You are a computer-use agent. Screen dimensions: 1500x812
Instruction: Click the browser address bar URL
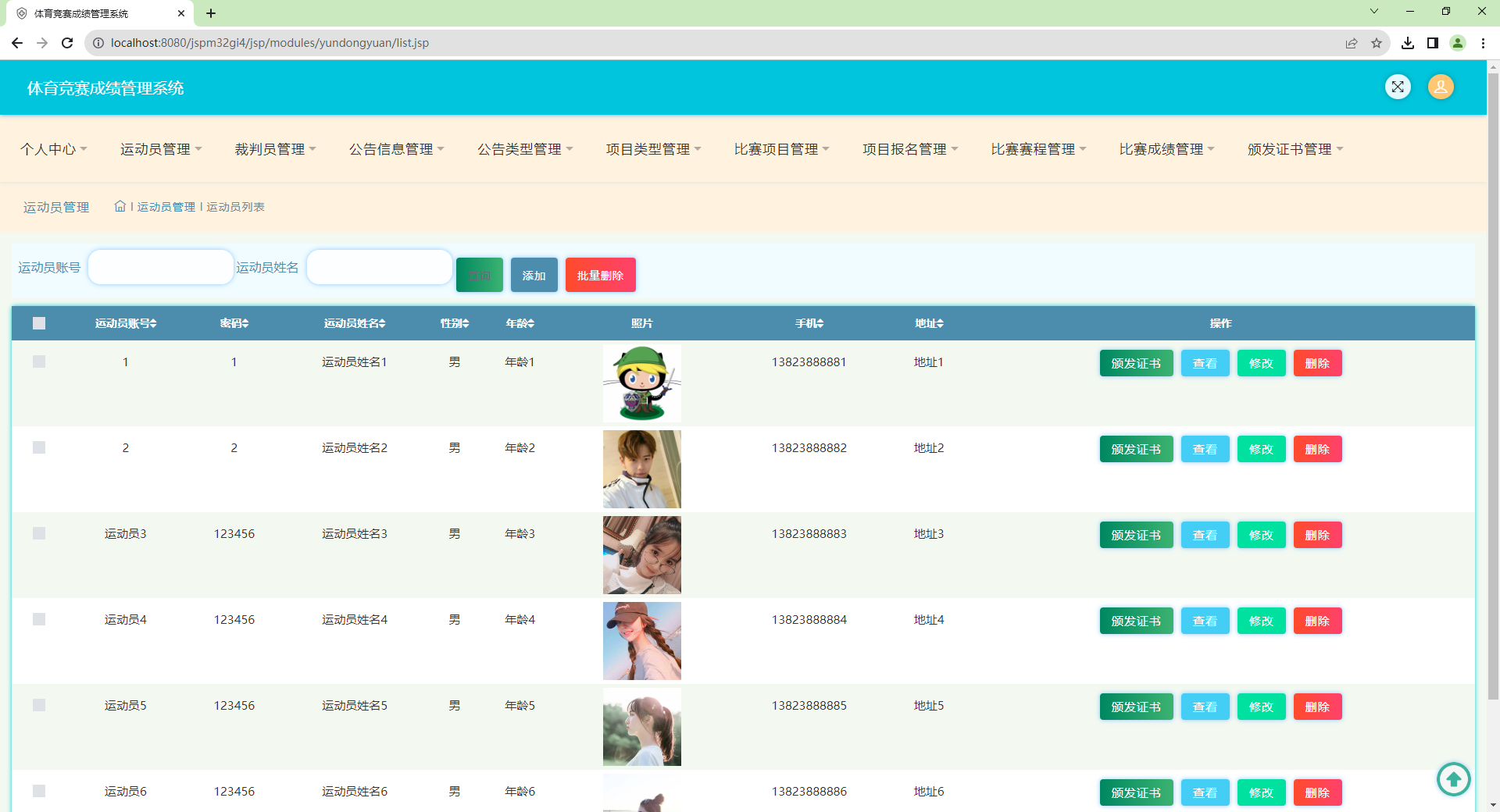click(x=270, y=43)
